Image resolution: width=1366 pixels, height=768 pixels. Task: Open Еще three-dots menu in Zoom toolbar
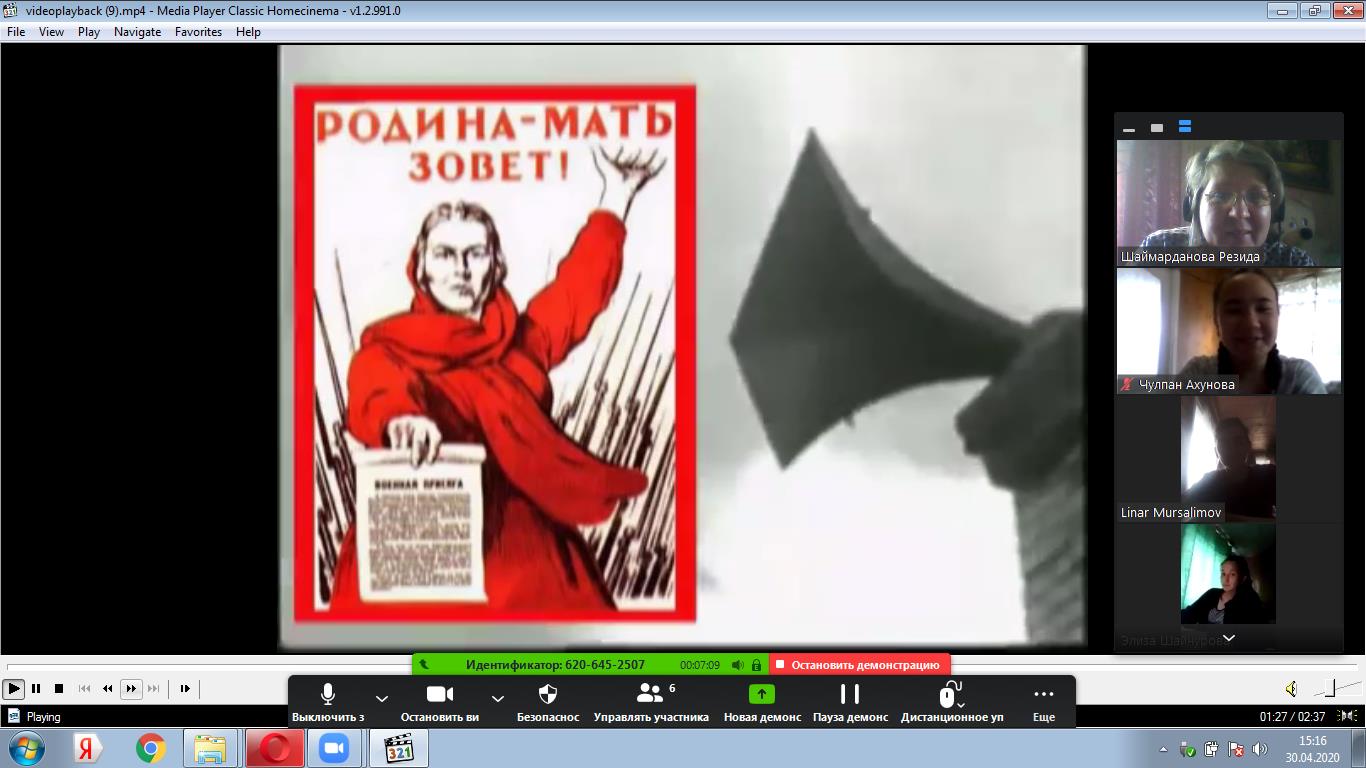pyautogui.click(x=1043, y=695)
